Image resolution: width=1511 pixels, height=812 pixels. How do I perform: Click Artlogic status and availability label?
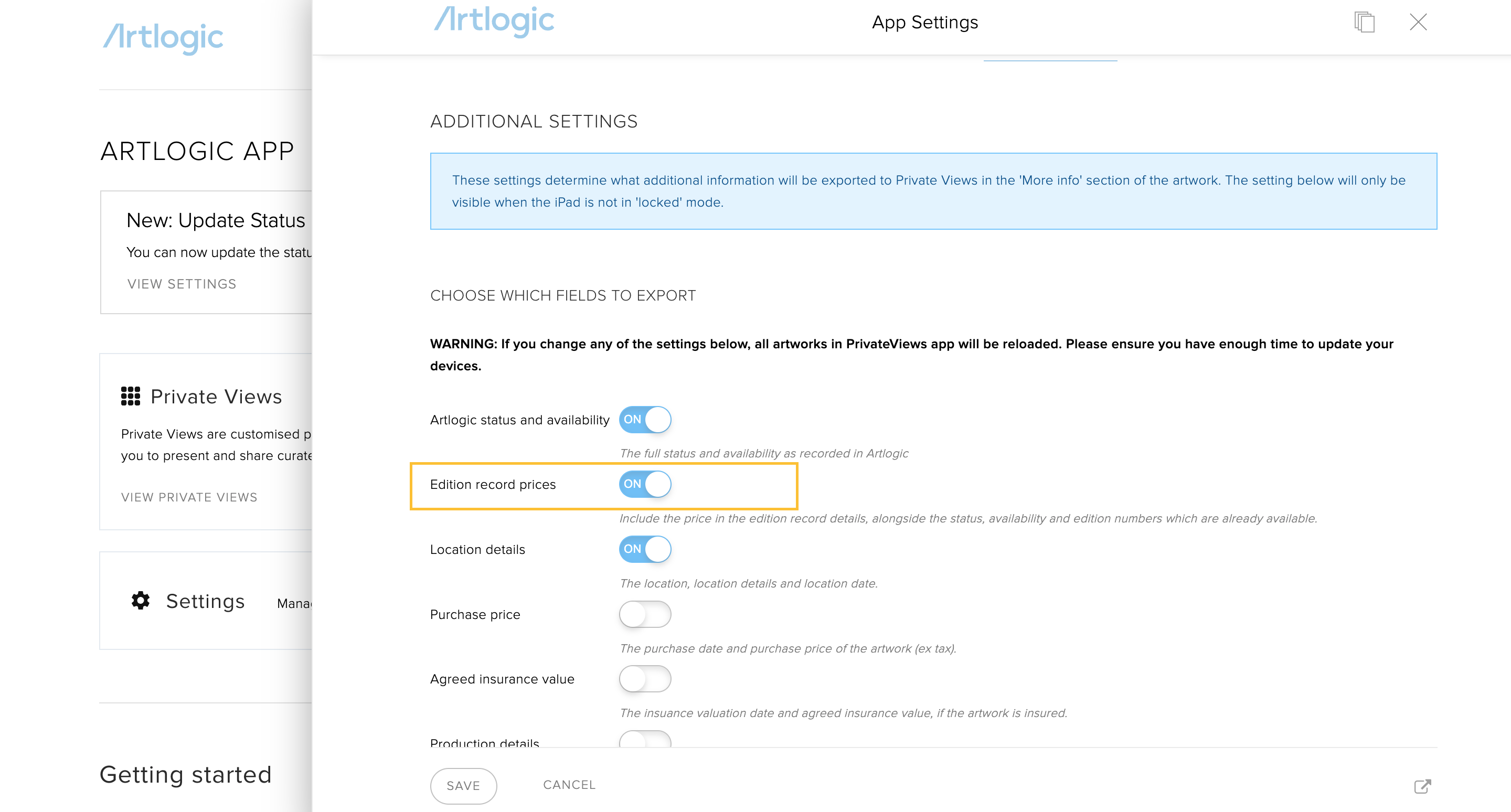point(520,420)
